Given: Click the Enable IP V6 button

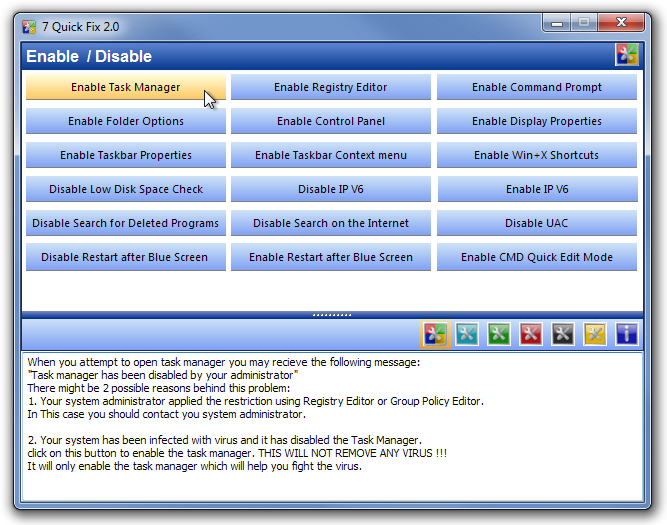Looking at the screenshot, I should 537,189.
